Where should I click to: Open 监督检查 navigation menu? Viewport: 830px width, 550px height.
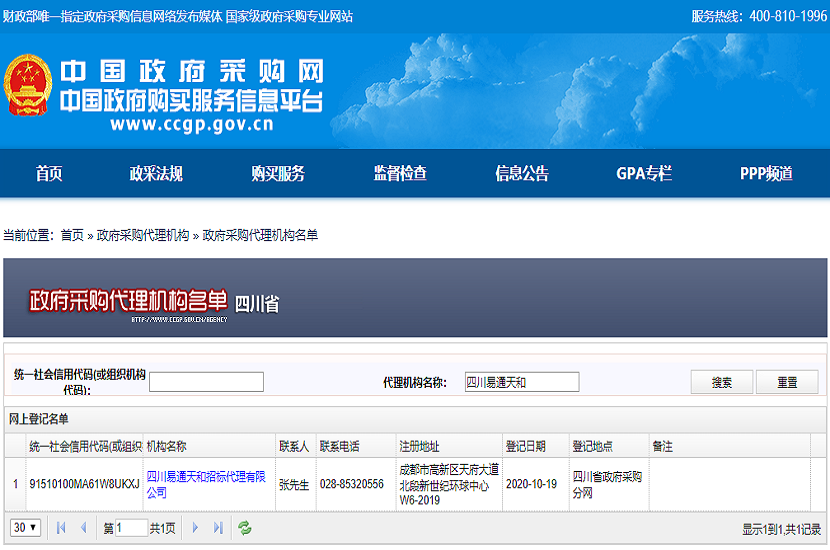[400, 173]
